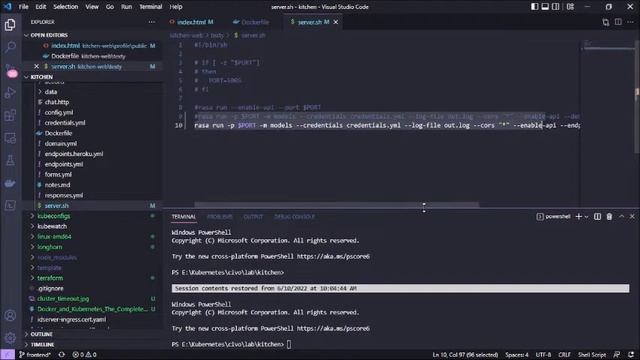This screenshot has width=640, height=360.
Task: Switch to the Problems panel tab
Action: [x=220, y=217]
